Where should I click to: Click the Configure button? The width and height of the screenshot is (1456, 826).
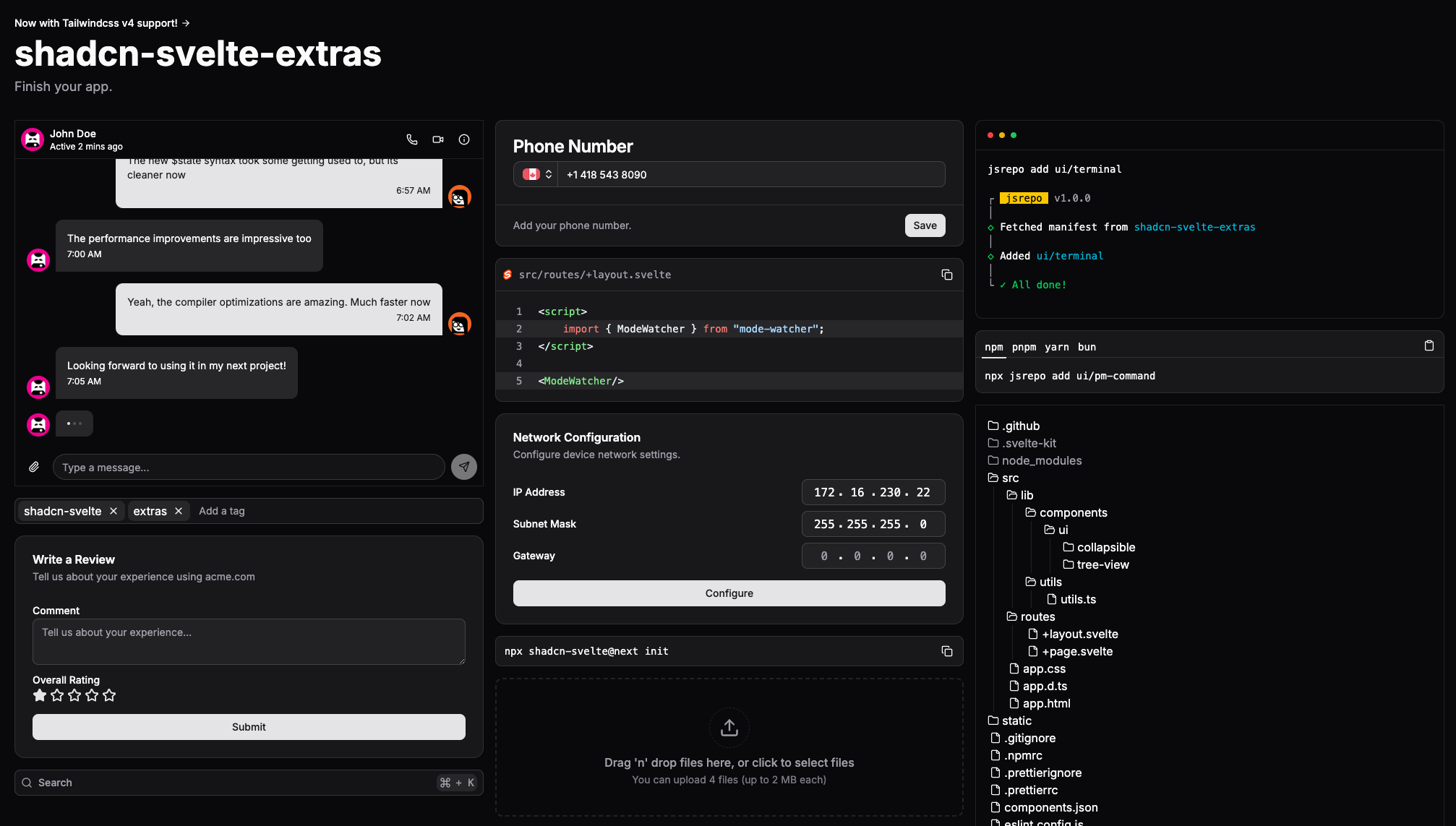[x=729, y=593]
